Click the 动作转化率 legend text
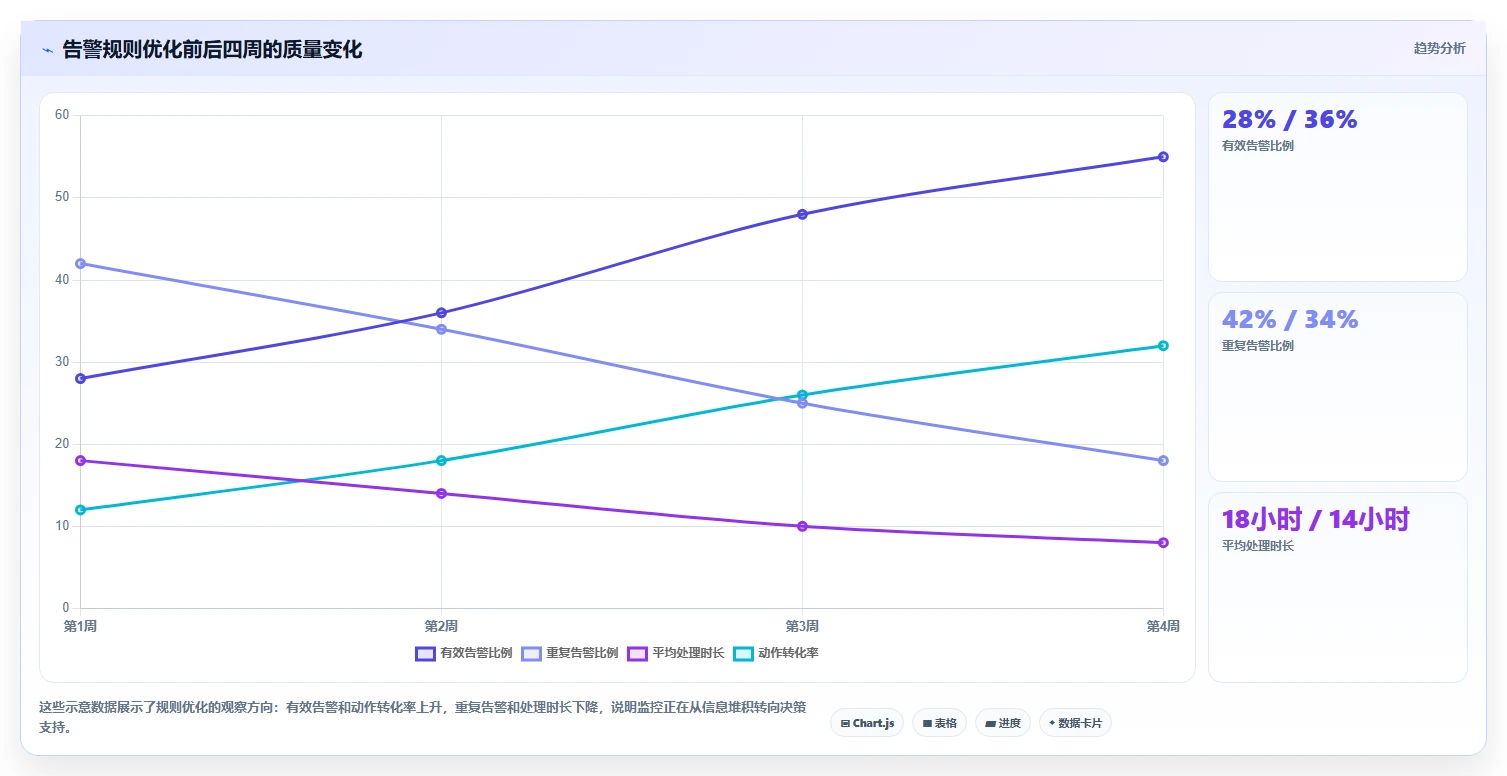The image size is (1507, 776). click(788, 654)
